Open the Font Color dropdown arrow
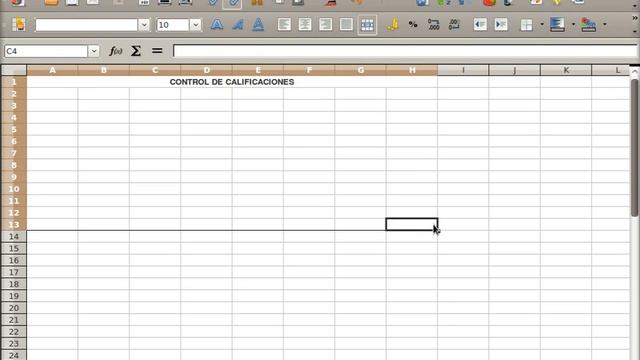The height and width of the screenshot is (360, 640). [604, 24]
